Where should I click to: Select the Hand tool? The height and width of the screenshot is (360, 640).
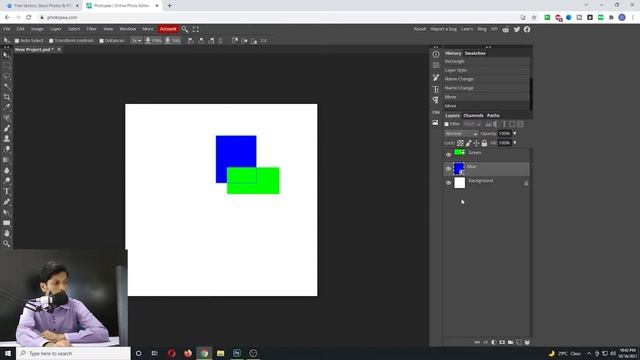(x=7, y=233)
